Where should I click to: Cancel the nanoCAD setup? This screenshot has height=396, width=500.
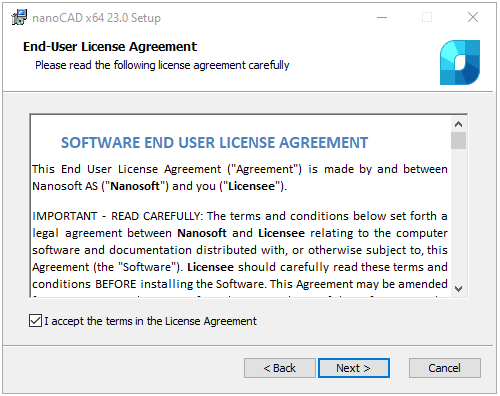coord(445,368)
